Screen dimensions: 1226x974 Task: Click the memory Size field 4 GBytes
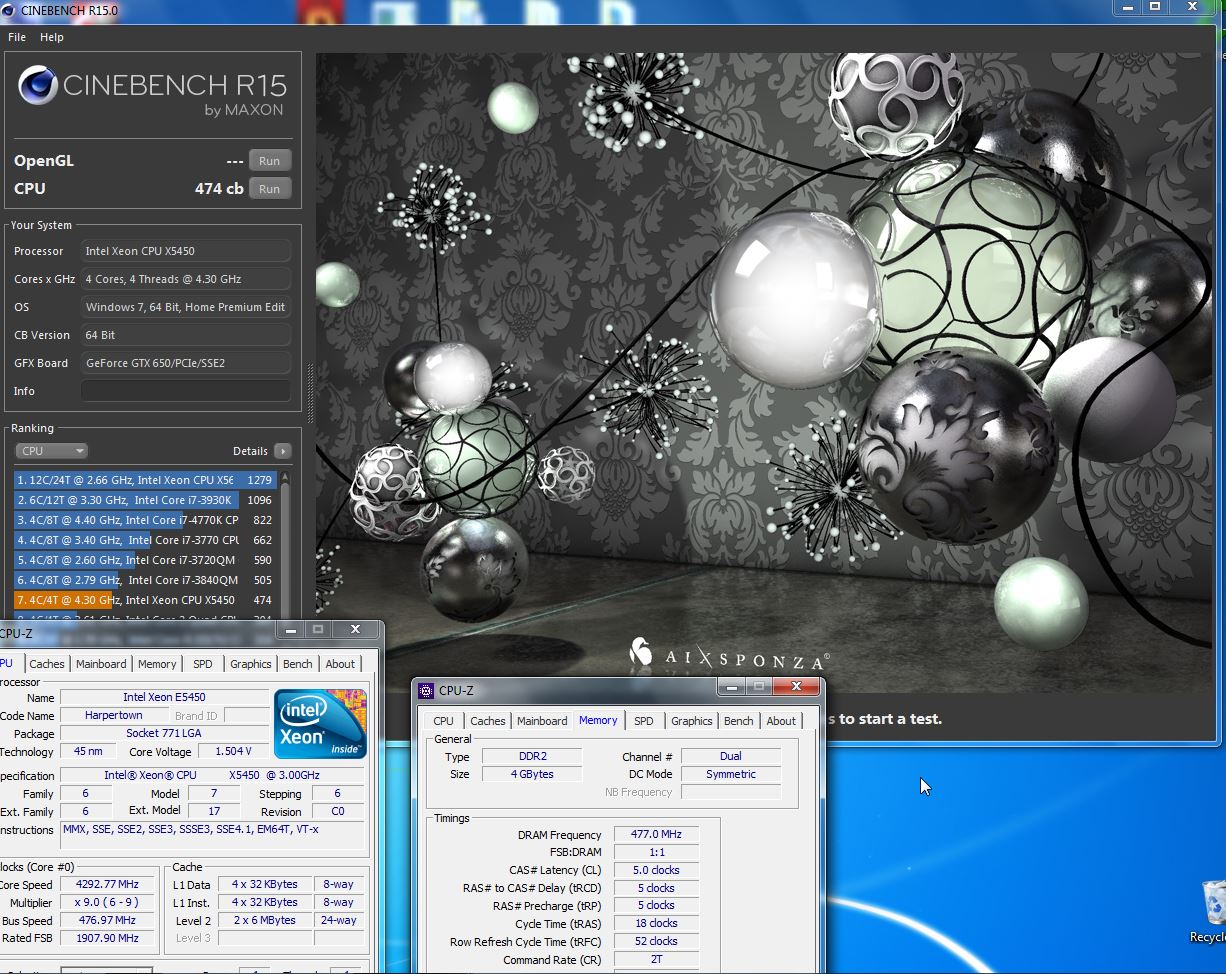tap(532, 774)
